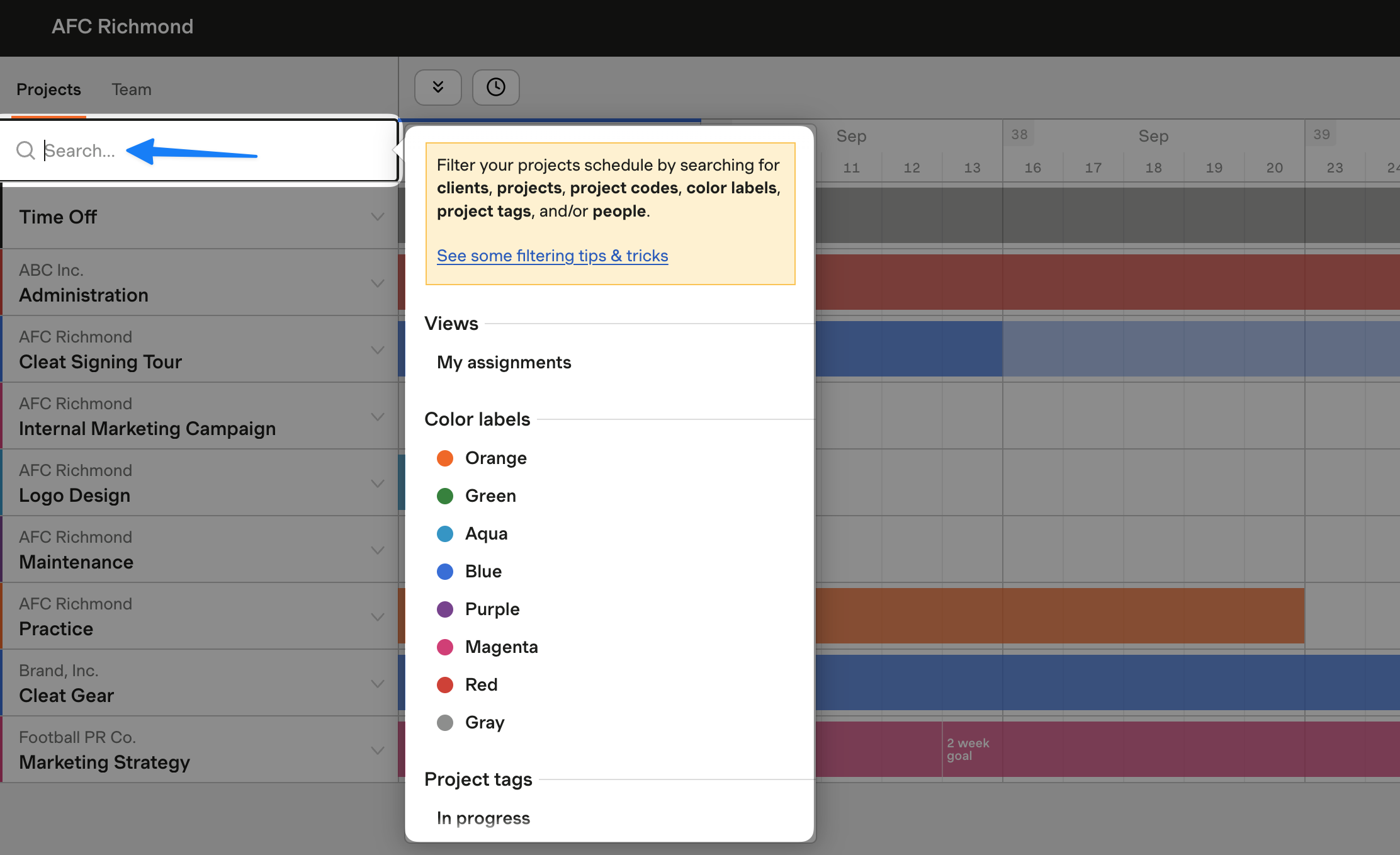Expand the Practice project chevron

point(378,617)
